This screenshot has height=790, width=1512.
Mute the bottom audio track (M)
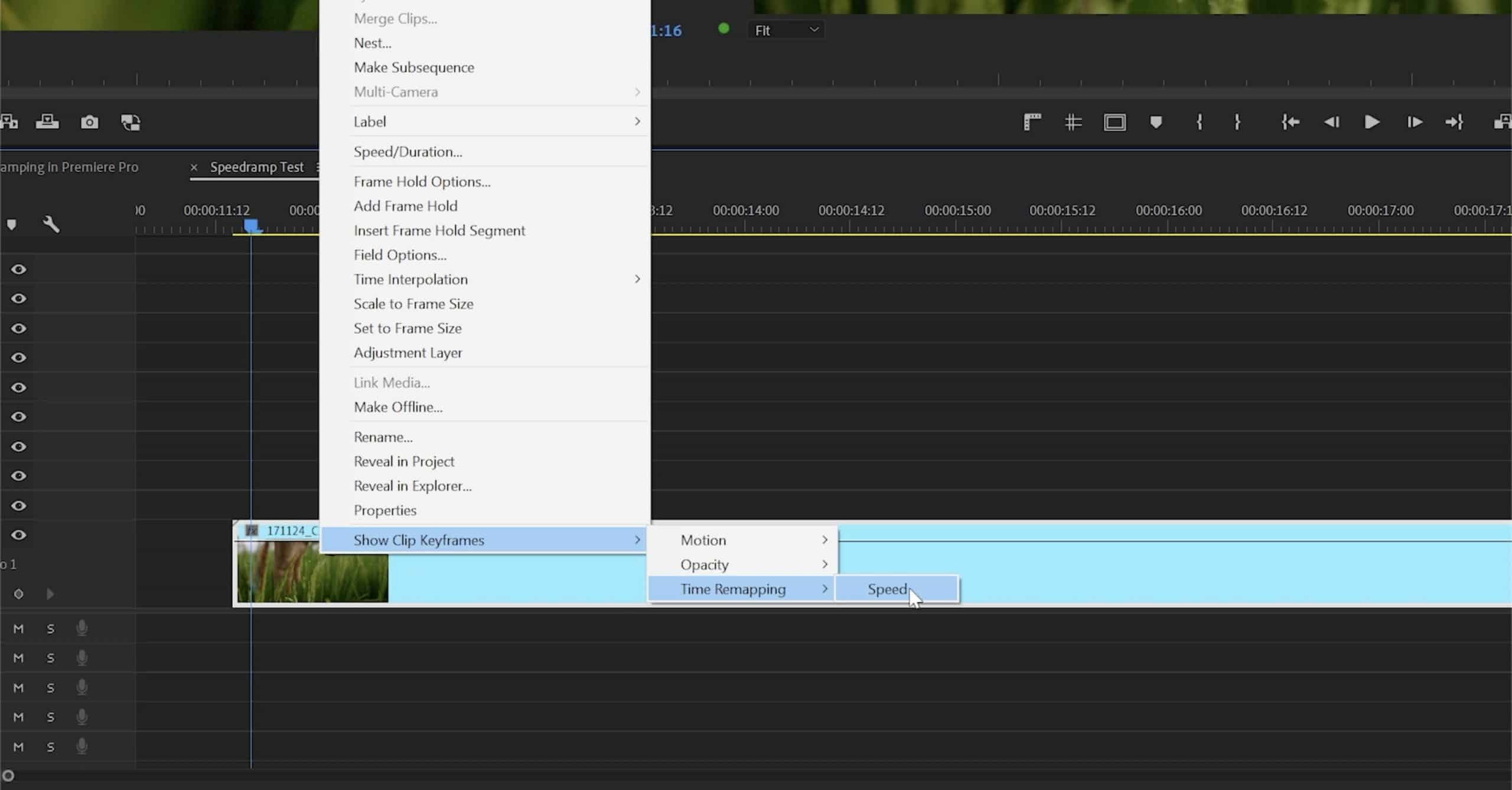point(18,747)
